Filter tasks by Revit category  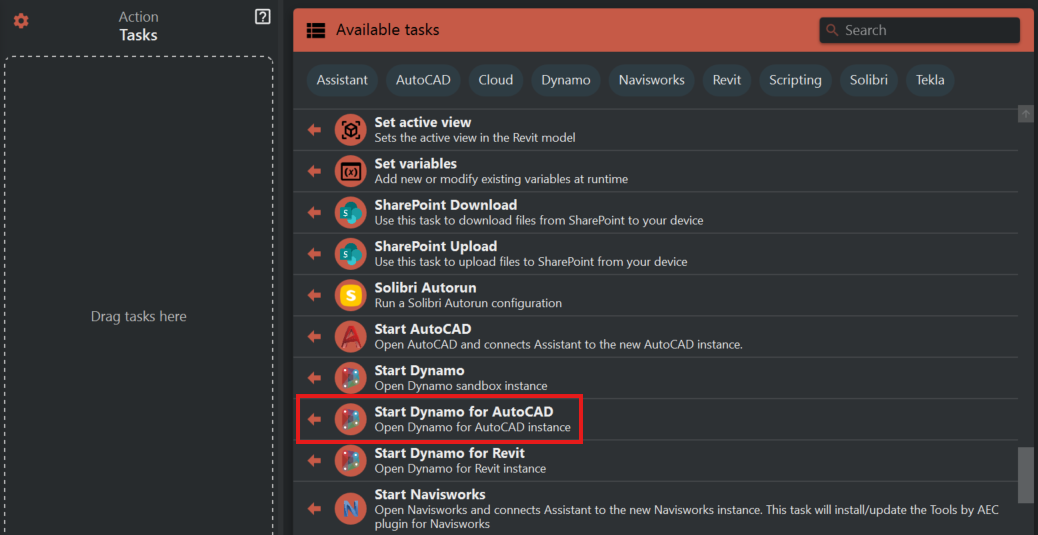tap(727, 80)
